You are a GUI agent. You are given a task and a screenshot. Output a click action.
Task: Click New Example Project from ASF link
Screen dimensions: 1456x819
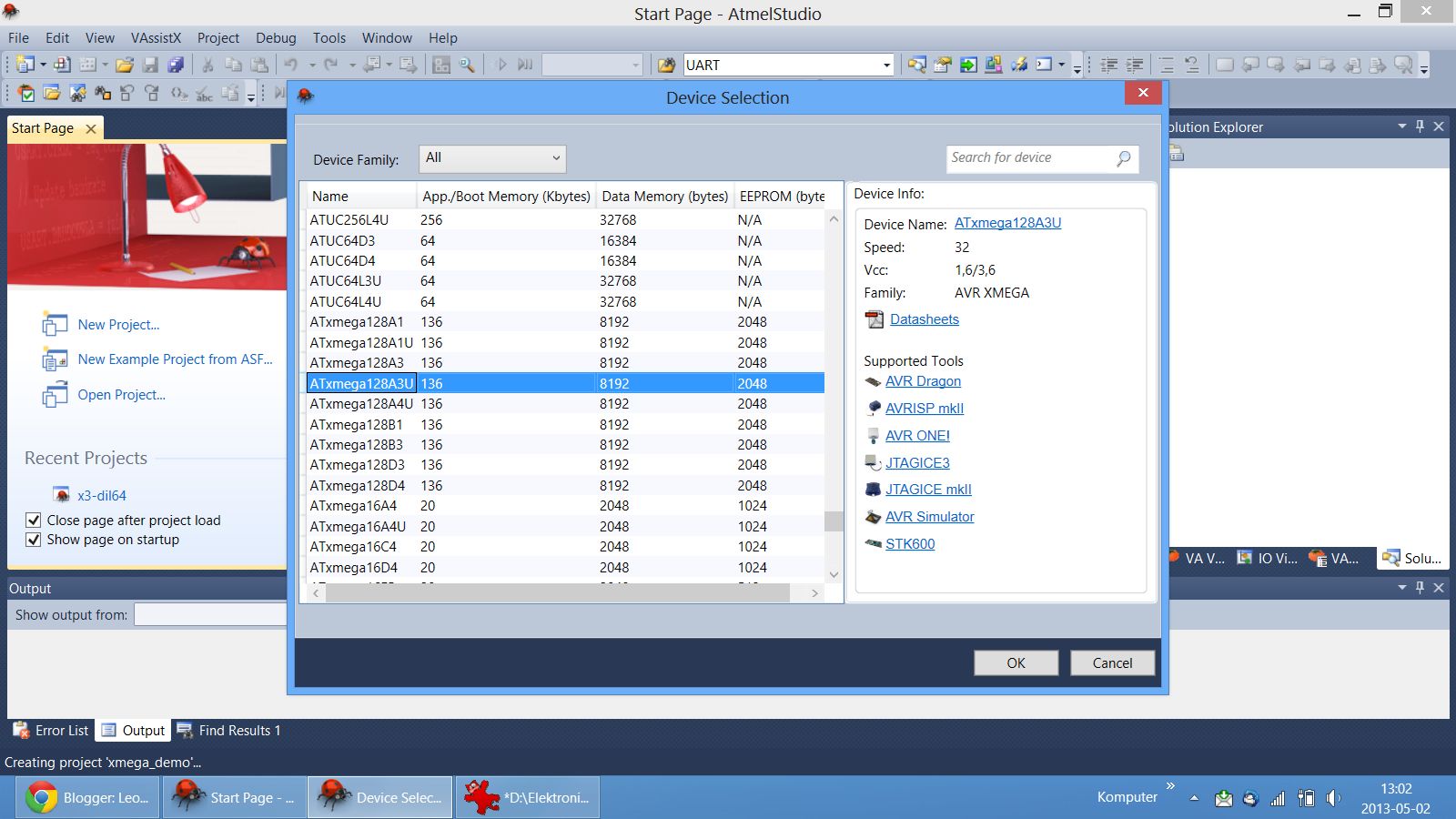coord(175,359)
